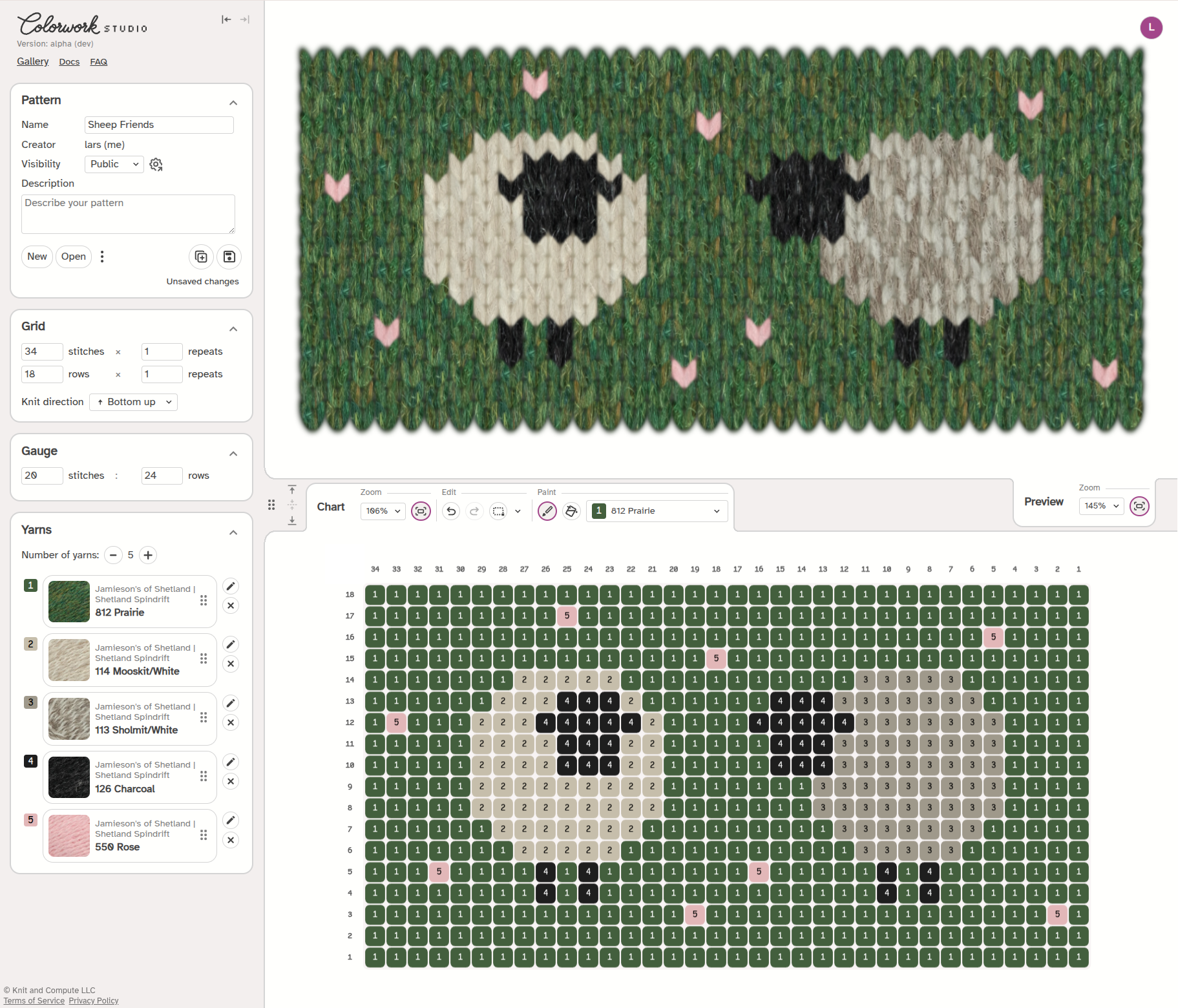Open the Visibility Public dropdown
Screen dimensions: 1178x1008
[x=114, y=164]
